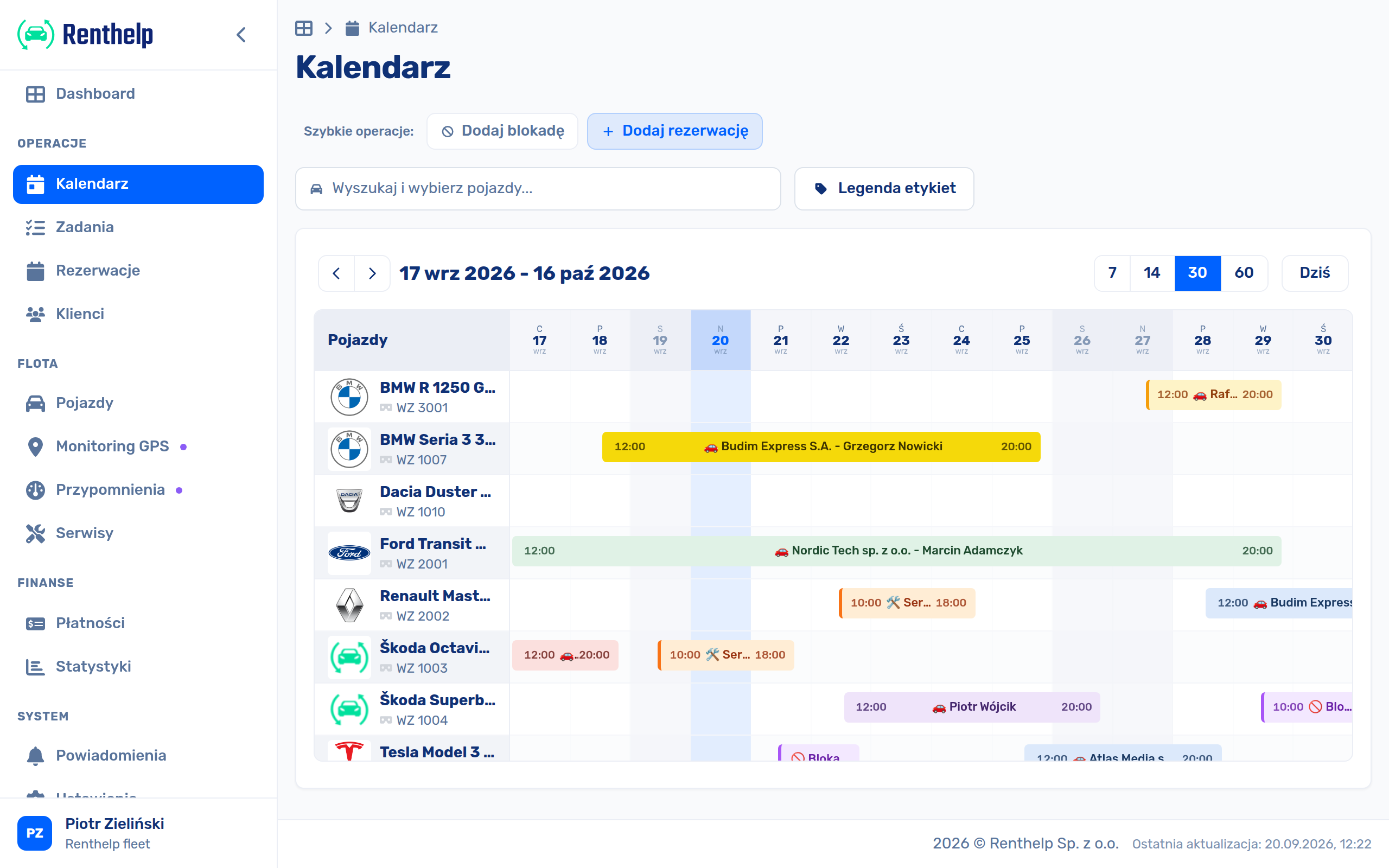The height and width of the screenshot is (868, 1389).
Task: Open the vehicle search selection field
Action: [x=538, y=188]
